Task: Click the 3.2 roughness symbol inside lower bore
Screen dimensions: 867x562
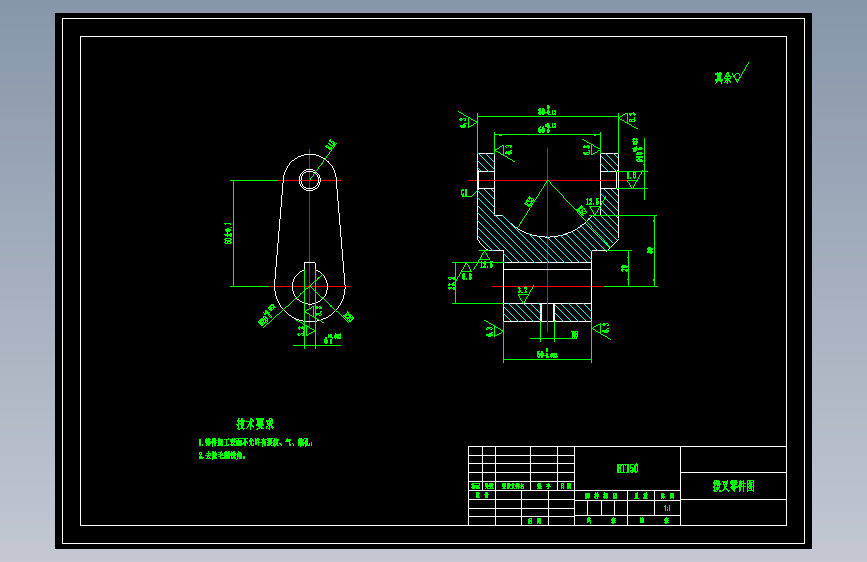Action: (x=524, y=293)
